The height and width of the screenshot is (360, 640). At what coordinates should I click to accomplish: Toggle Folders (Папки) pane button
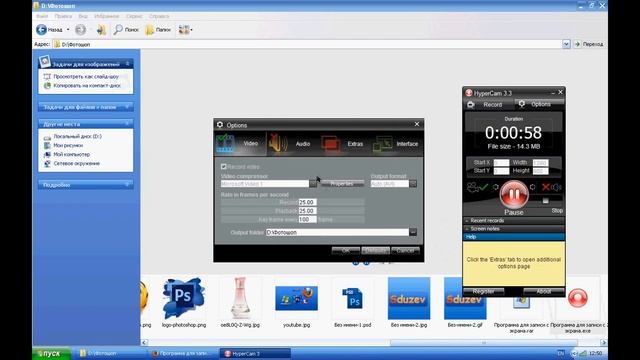[158, 29]
